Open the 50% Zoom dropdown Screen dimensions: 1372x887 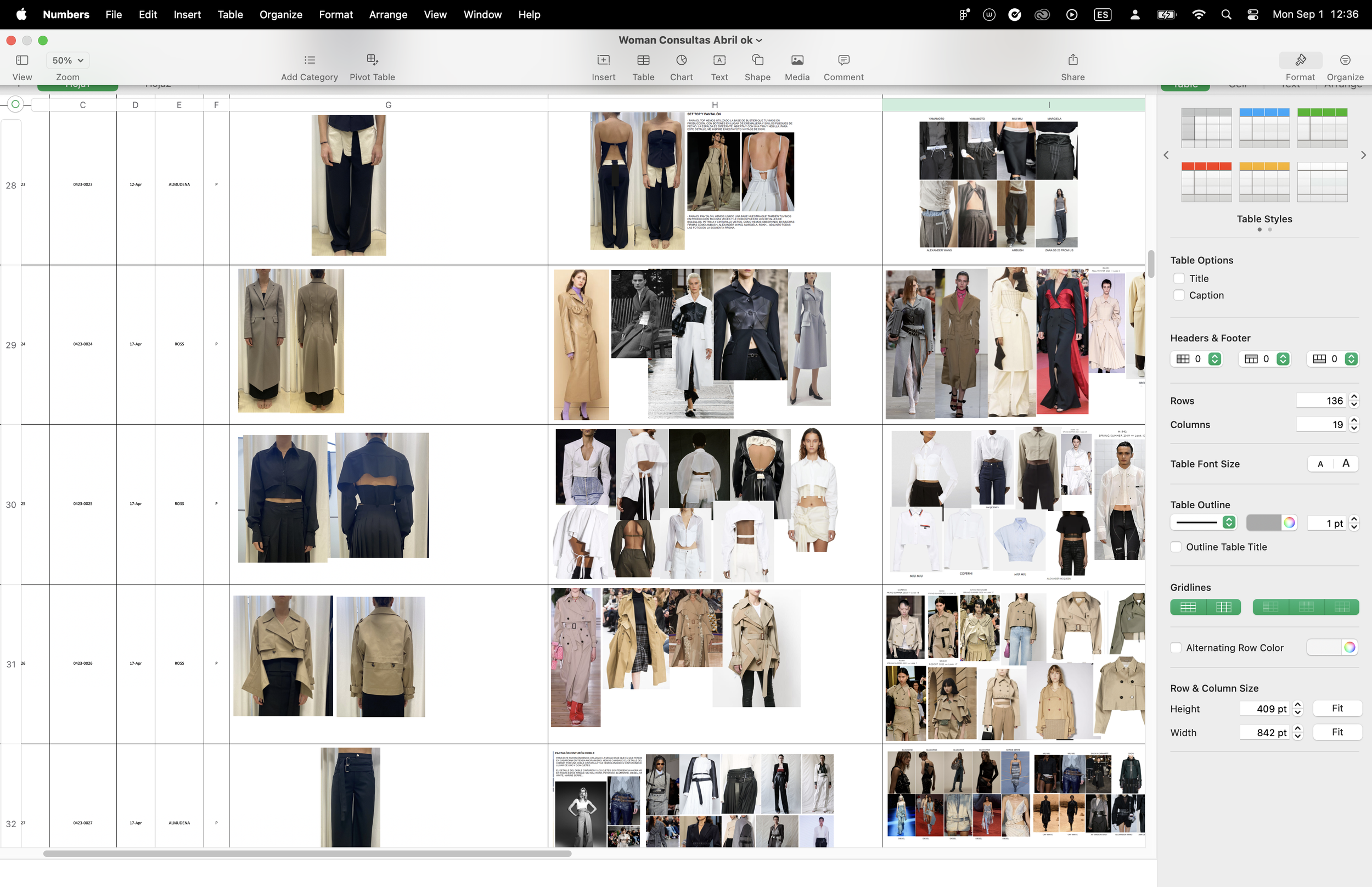pos(68,60)
